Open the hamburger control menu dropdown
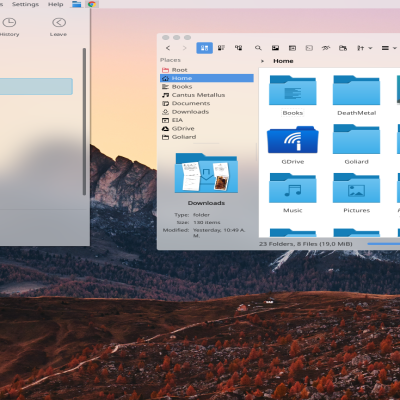This screenshot has height=400, width=400. [389, 48]
